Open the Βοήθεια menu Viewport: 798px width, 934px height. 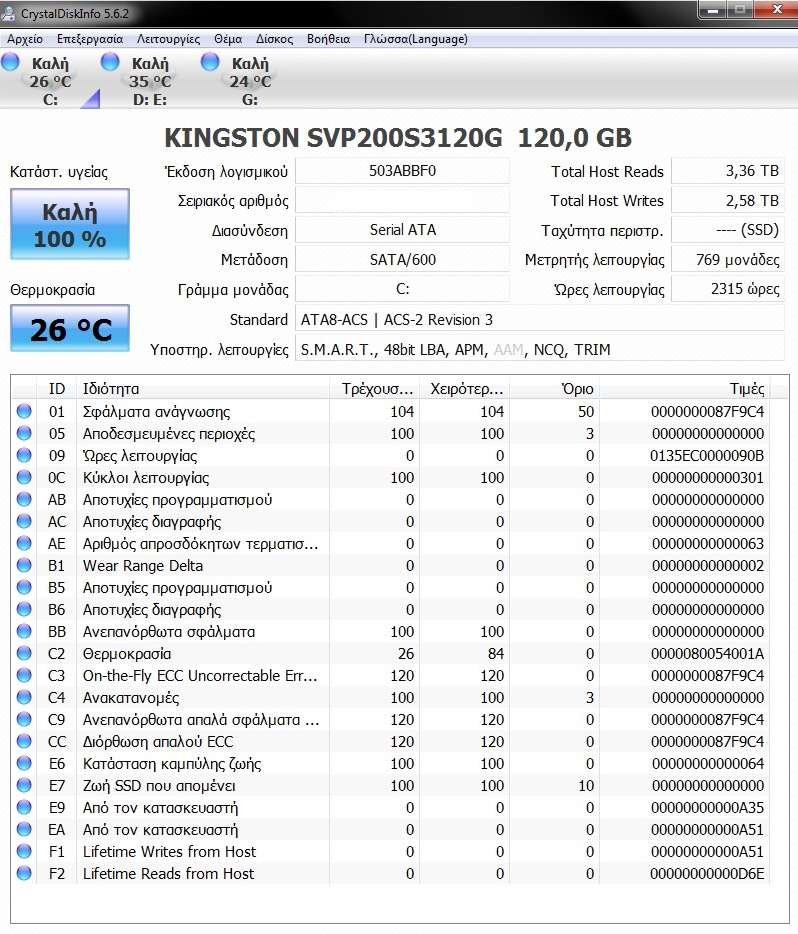click(x=328, y=39)
